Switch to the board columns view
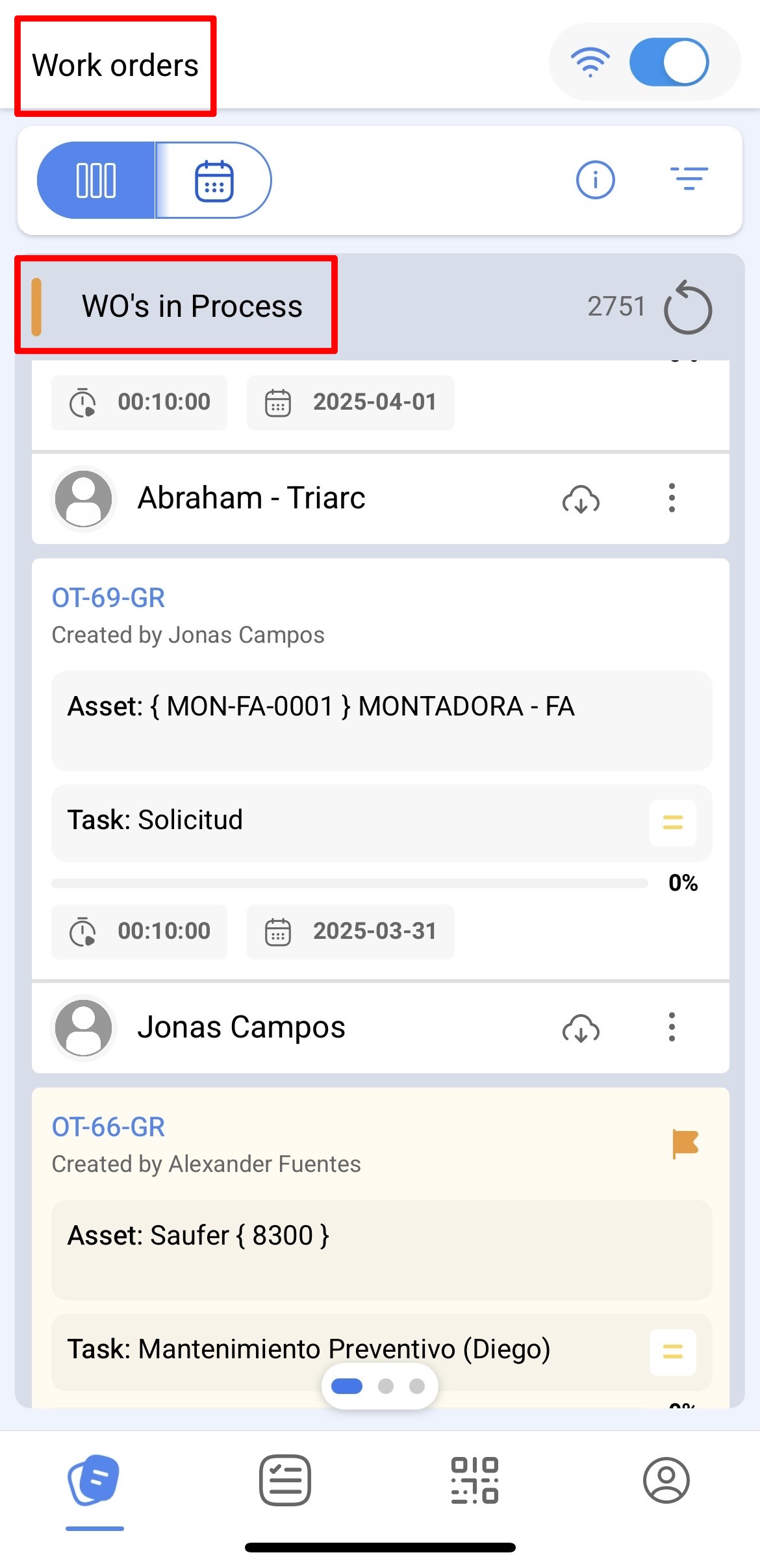760x1568 pixels. (96, 180)
